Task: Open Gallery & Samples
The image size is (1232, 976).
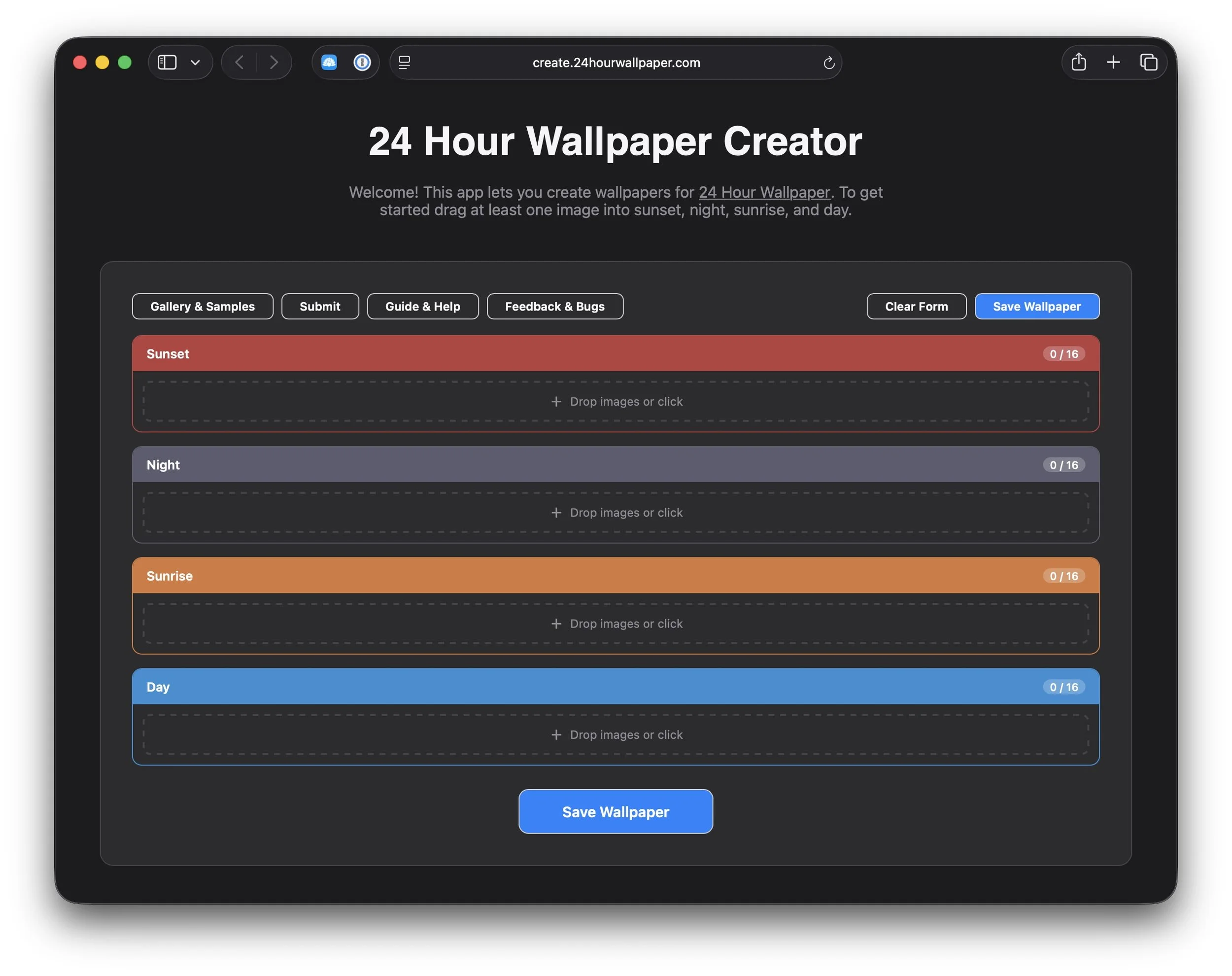Action: click(203, 306)
